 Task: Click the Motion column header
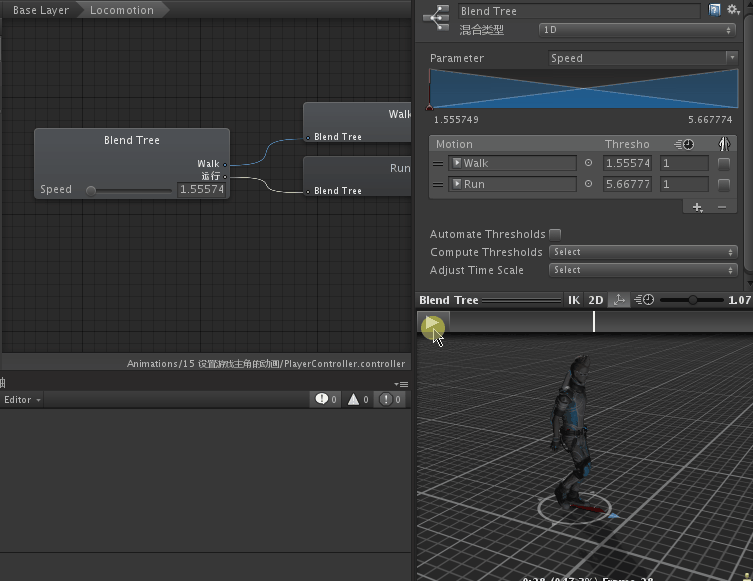point(454,144)
